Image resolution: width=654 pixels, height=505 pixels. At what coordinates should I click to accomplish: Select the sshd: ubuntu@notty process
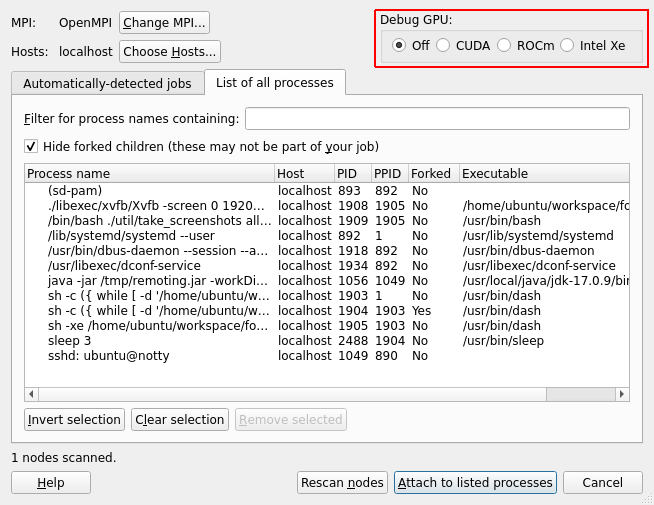coord(327,356)
